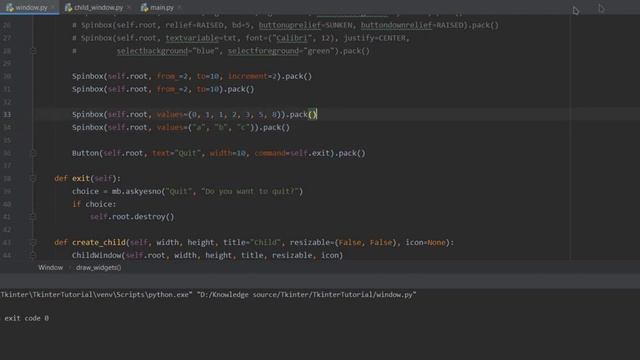Click the Python file icon on window.py tab
This screenshot has height=360, width=640.
click(x=10, y=7)
